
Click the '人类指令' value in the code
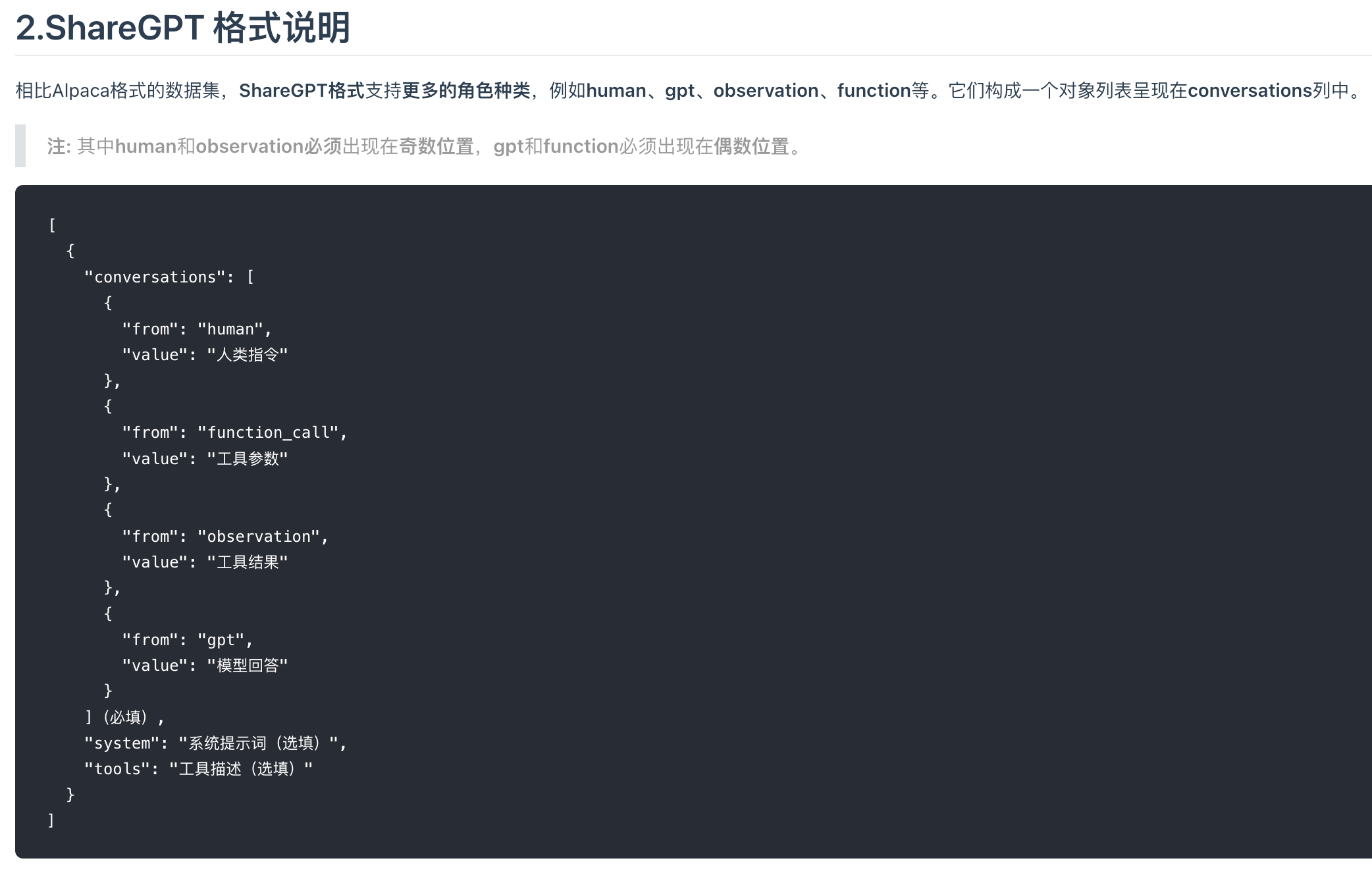(248, 355)
